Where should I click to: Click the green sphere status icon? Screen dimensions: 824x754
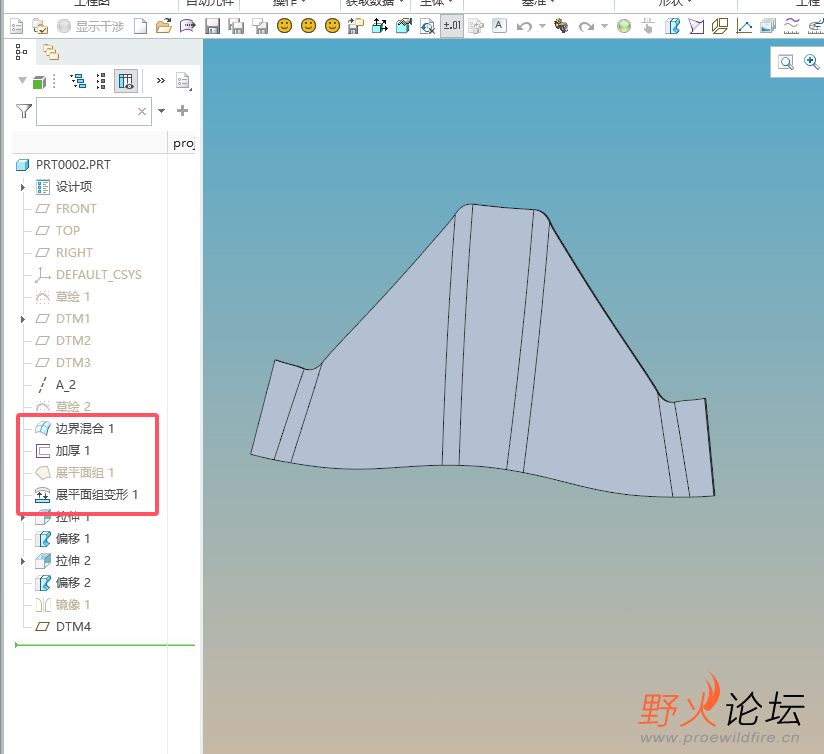tap(624, 26)
